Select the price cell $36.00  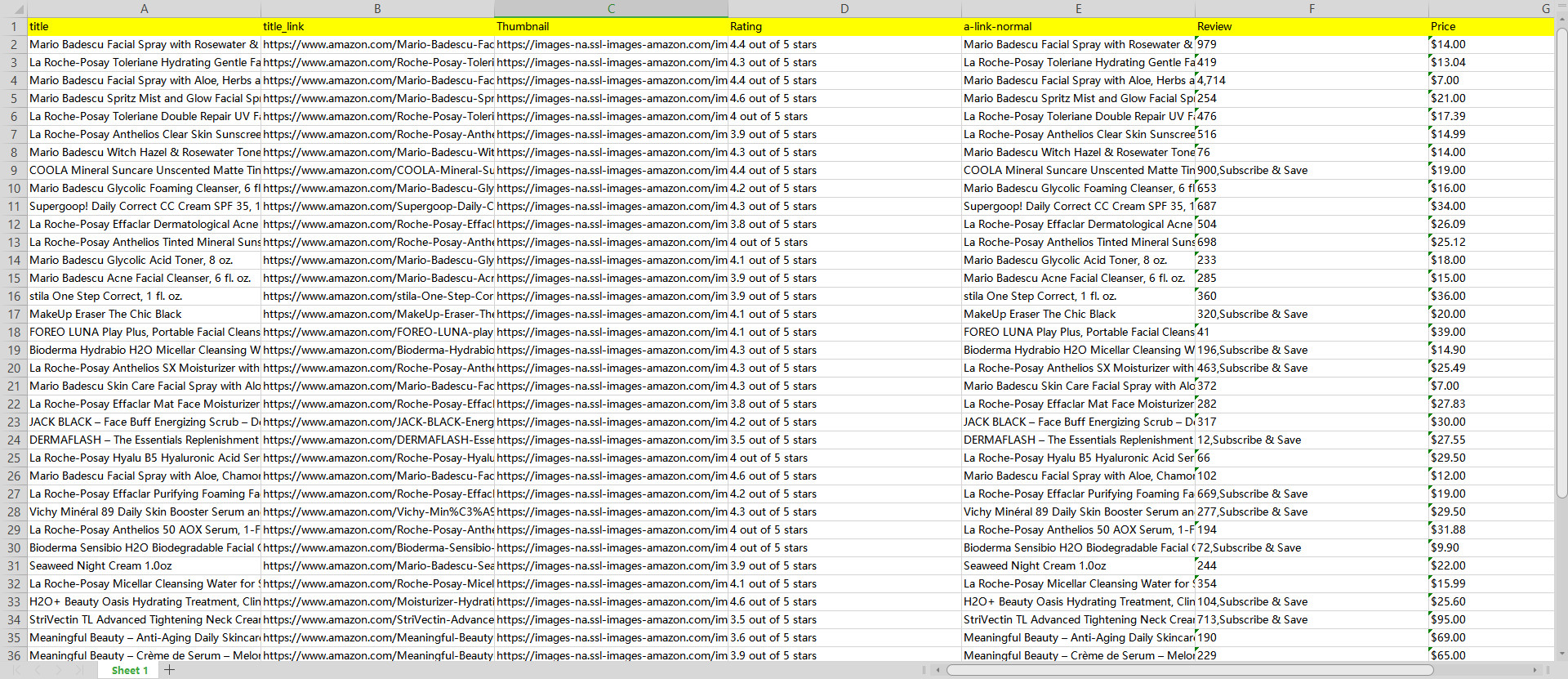(1492, 296)
